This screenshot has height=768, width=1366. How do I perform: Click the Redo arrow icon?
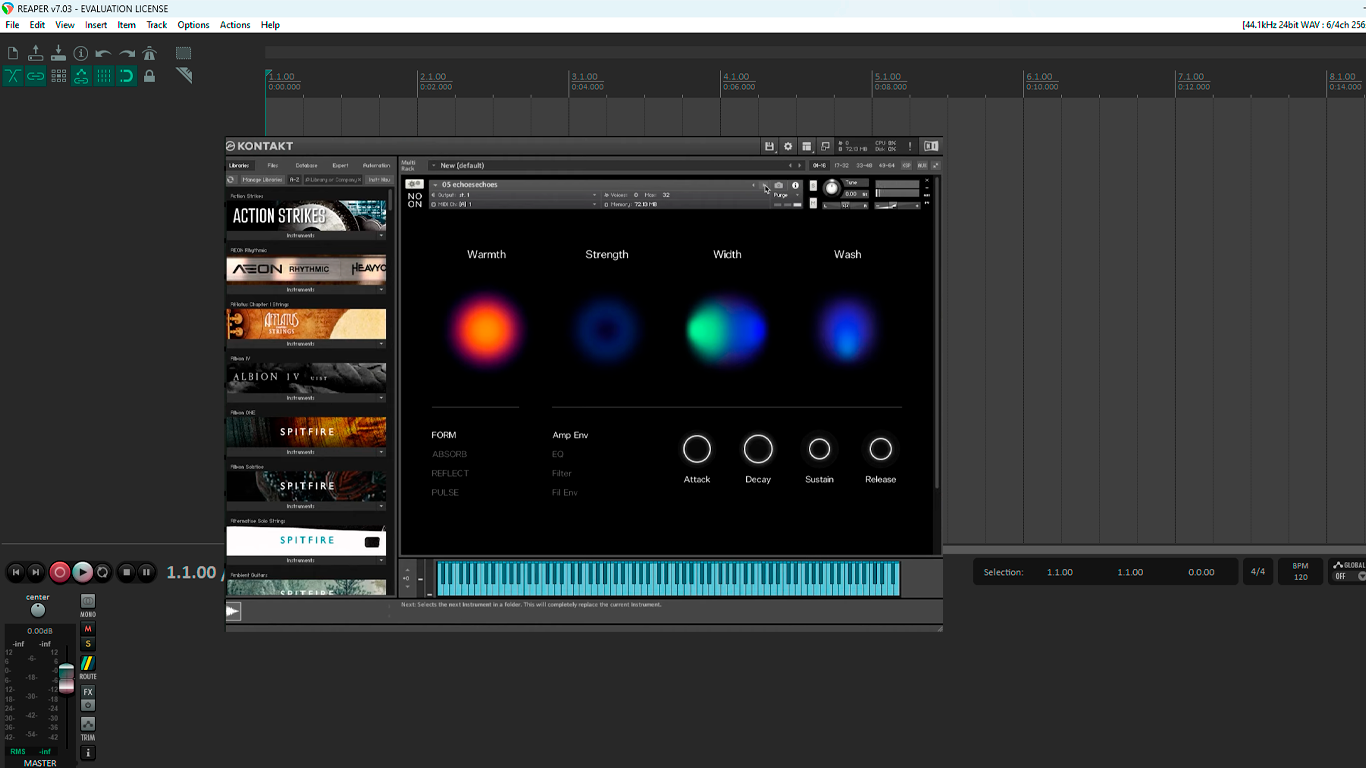tap(127, 53)
